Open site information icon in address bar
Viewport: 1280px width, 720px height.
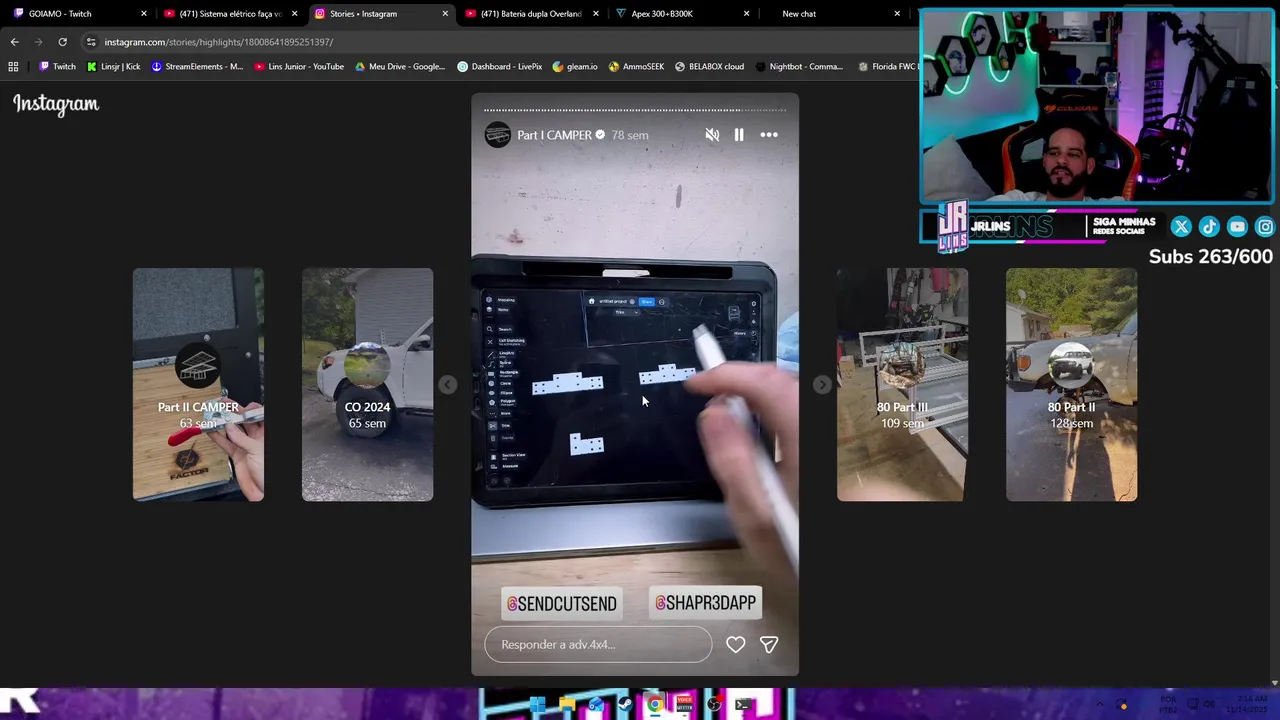click(x=91, y=42)
